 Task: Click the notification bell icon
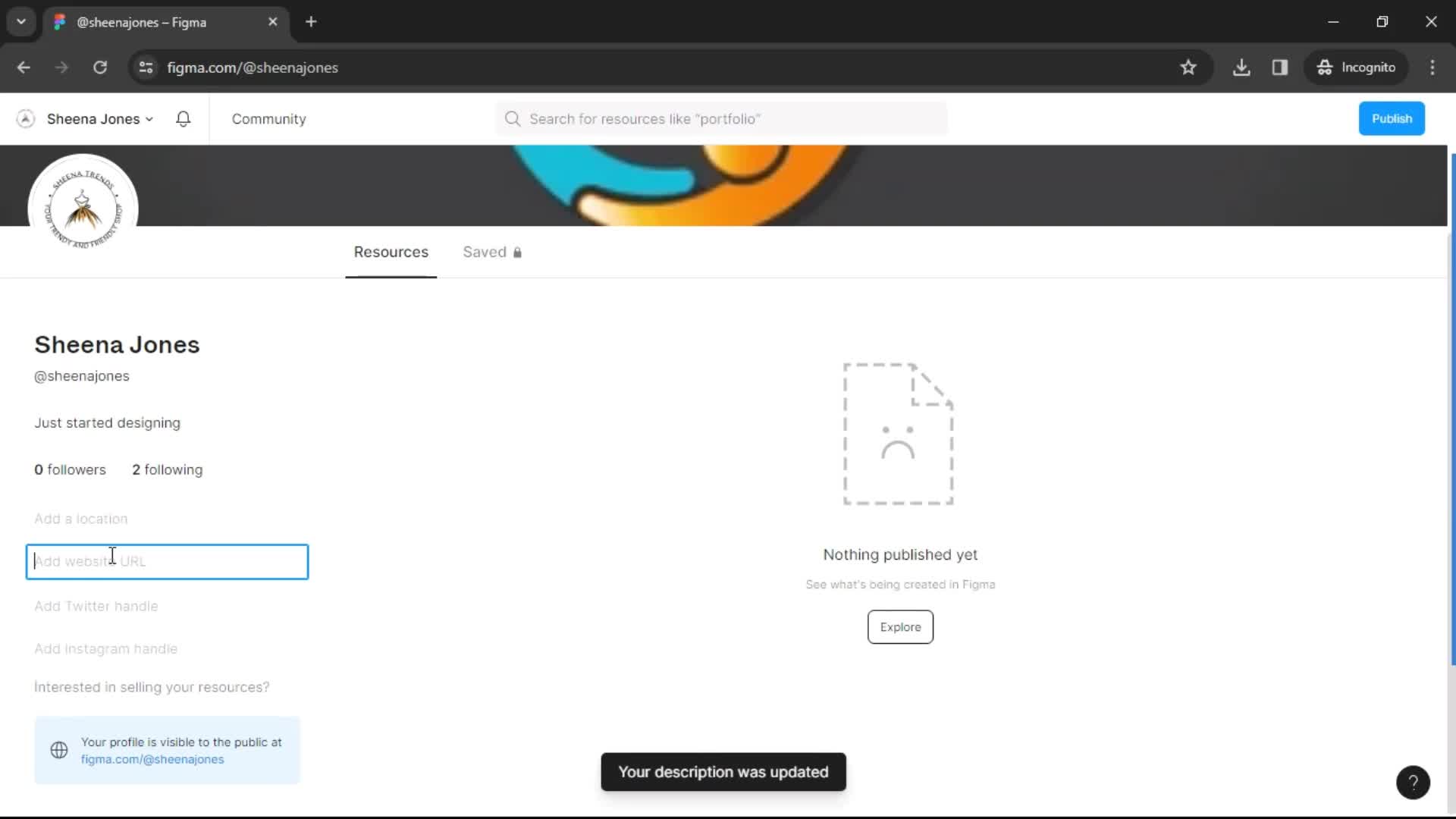tap(183, 118)
